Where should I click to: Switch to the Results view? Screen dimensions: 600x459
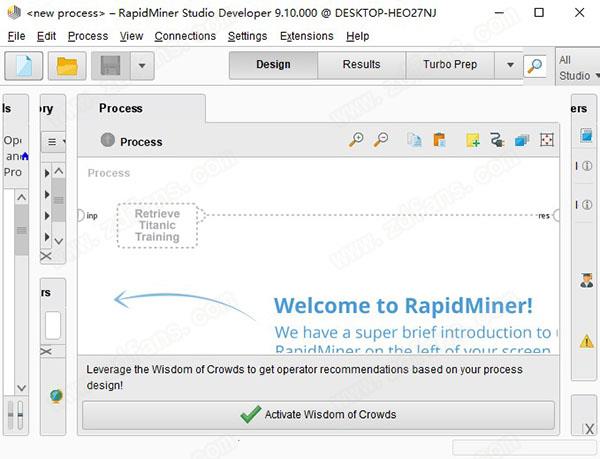tap(361, 64)
